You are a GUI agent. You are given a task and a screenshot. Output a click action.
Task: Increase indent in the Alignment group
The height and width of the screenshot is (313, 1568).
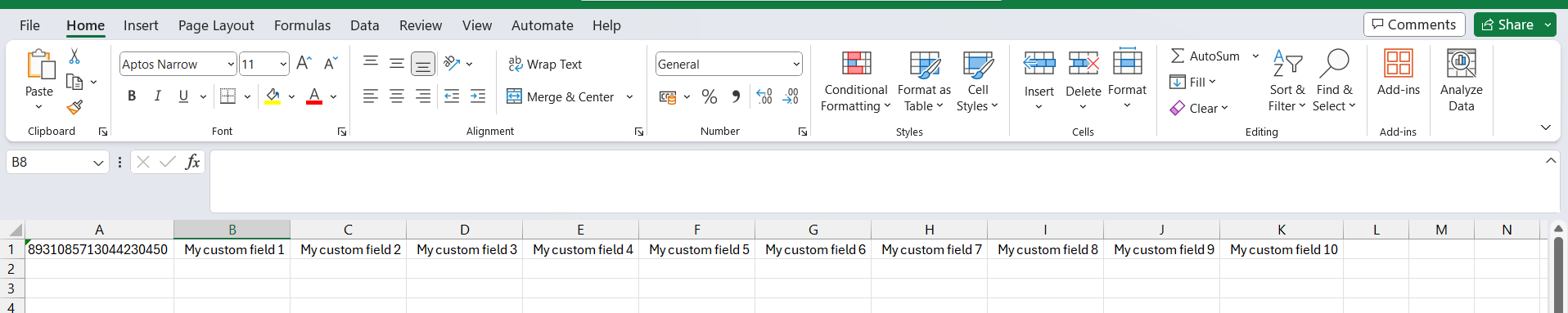pyautogui.click(x=478, y=96)
